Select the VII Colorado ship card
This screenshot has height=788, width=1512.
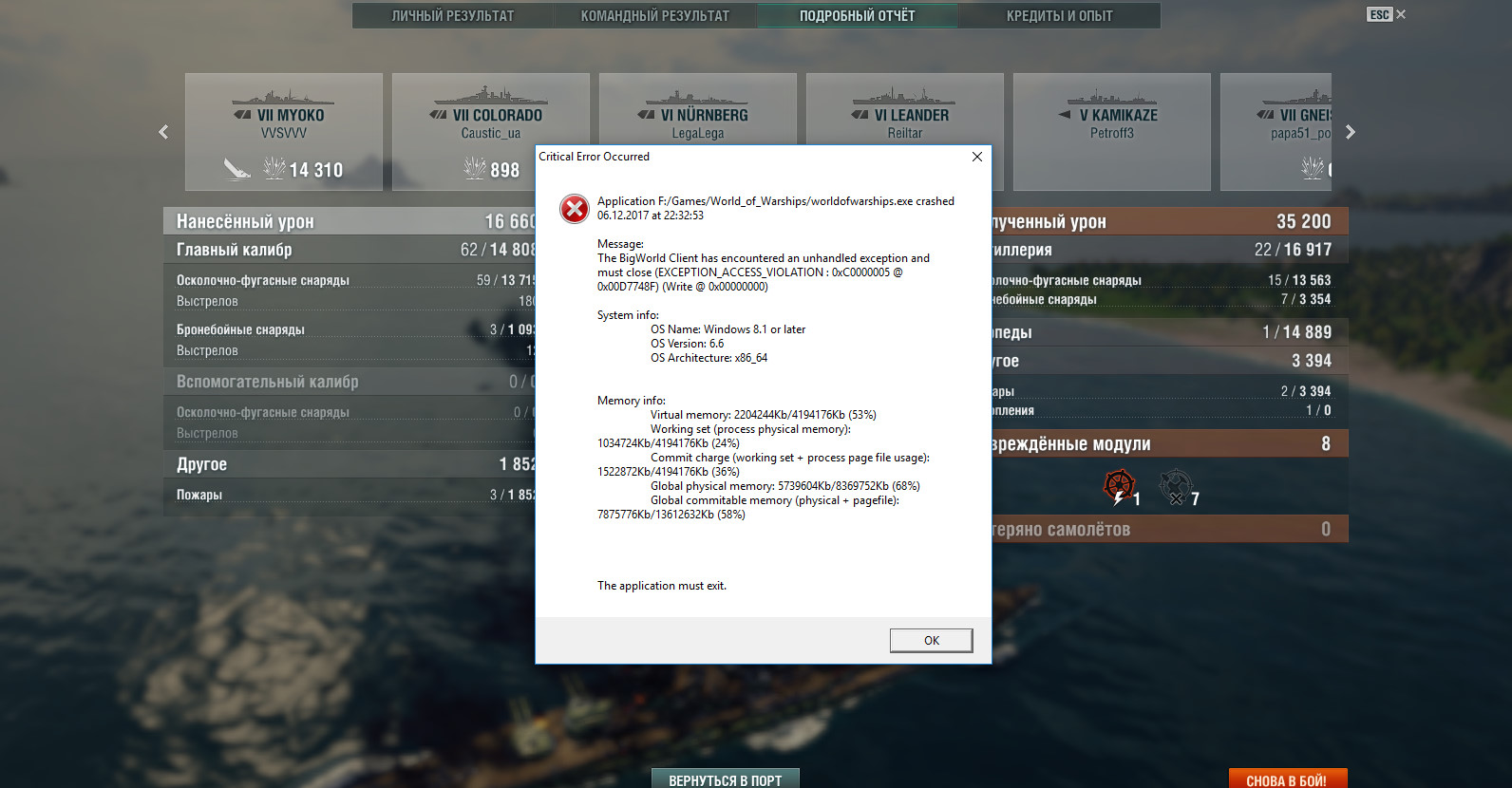[x=491, y=132]
